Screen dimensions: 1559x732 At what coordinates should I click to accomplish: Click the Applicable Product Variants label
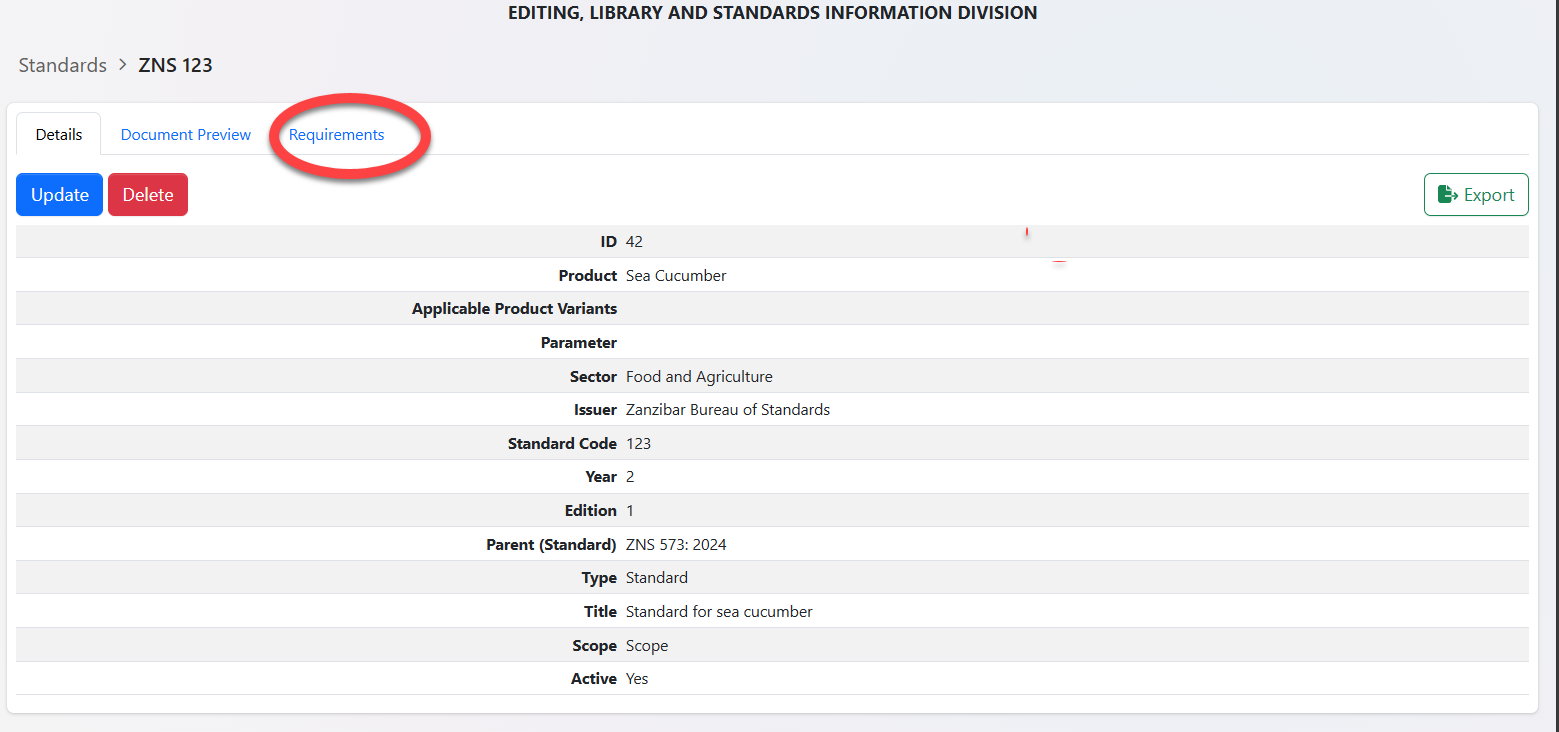(x=514, y=309)
